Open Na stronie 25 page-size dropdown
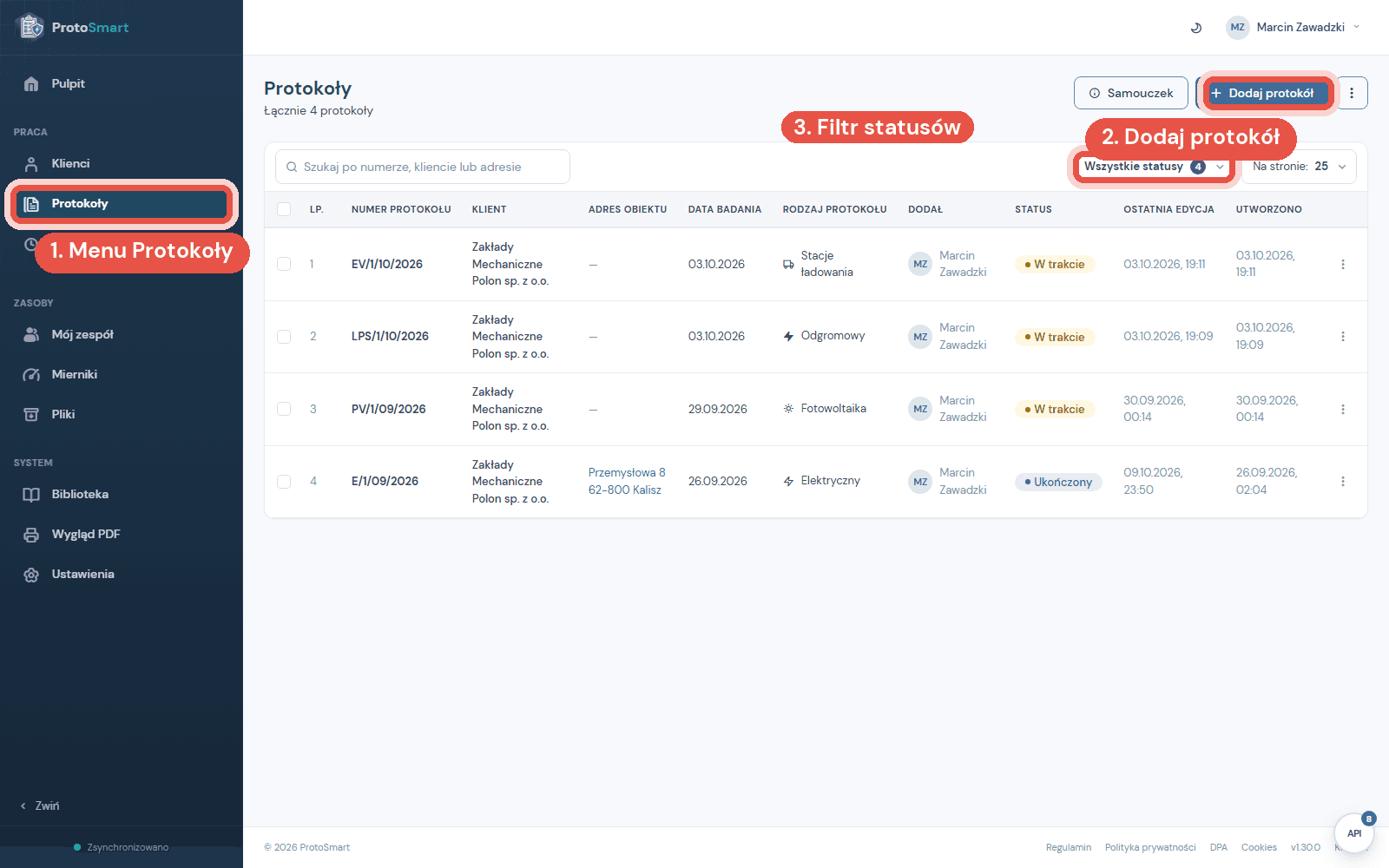The height and width of the screenshot is (868, 1389). click(x=1299, y=167)
